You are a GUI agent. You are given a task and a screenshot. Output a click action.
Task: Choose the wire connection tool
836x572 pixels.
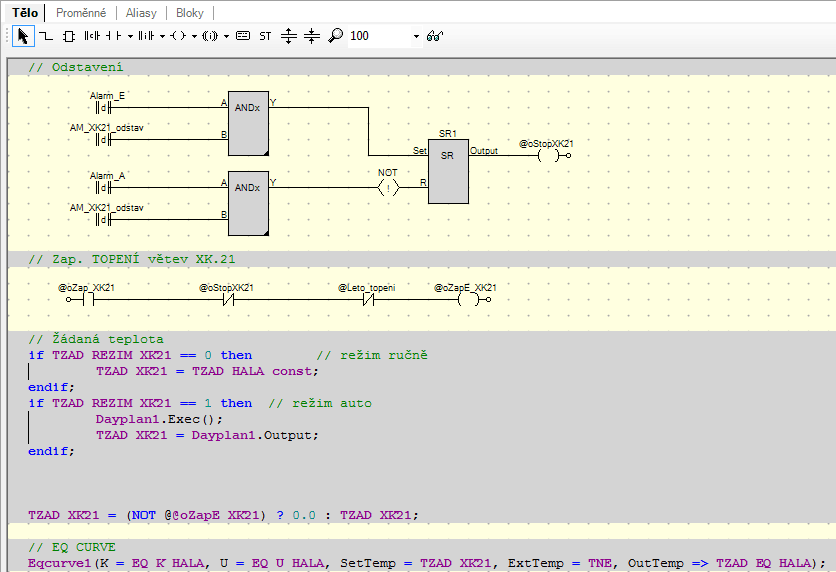45,36
